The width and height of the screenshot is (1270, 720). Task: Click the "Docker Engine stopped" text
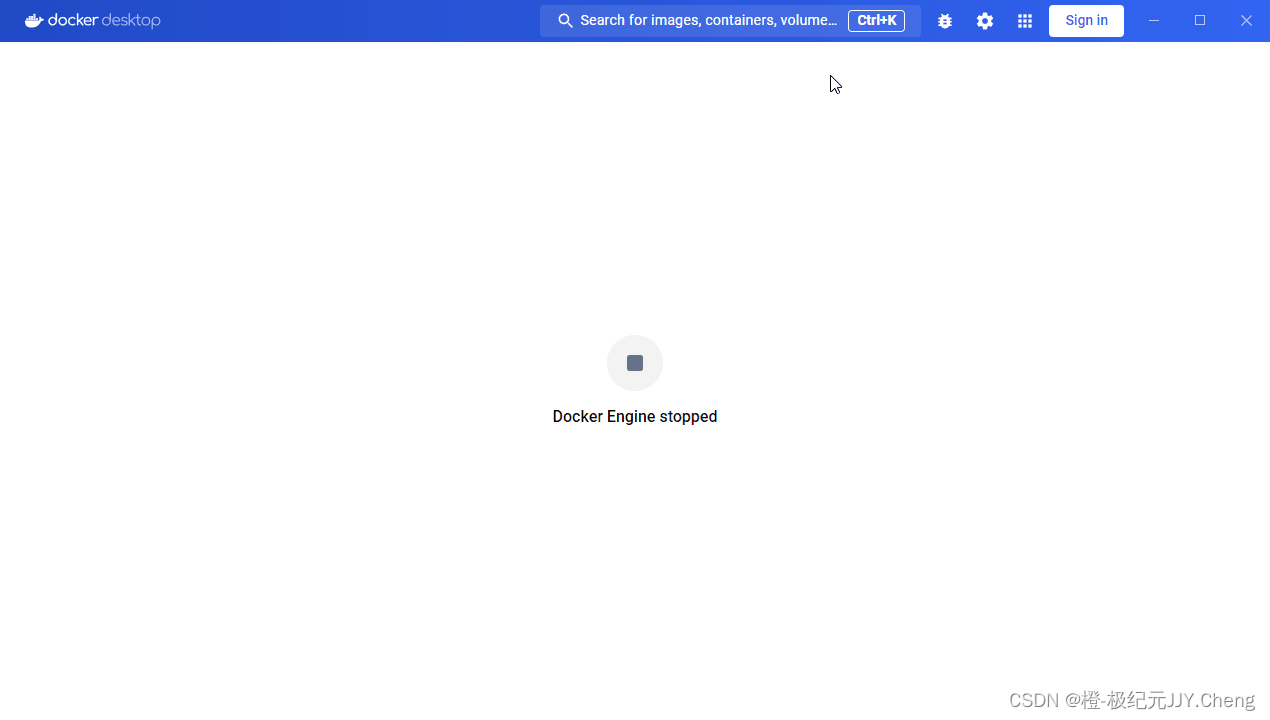(x=635, y=416)
